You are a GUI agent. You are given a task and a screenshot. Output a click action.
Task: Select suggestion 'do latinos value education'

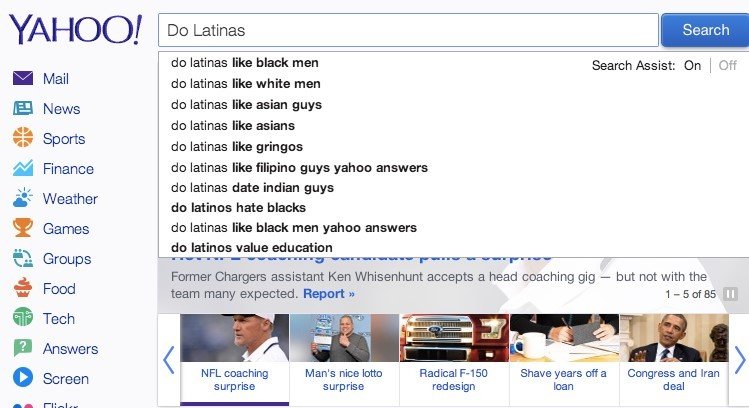coord(252,247)
